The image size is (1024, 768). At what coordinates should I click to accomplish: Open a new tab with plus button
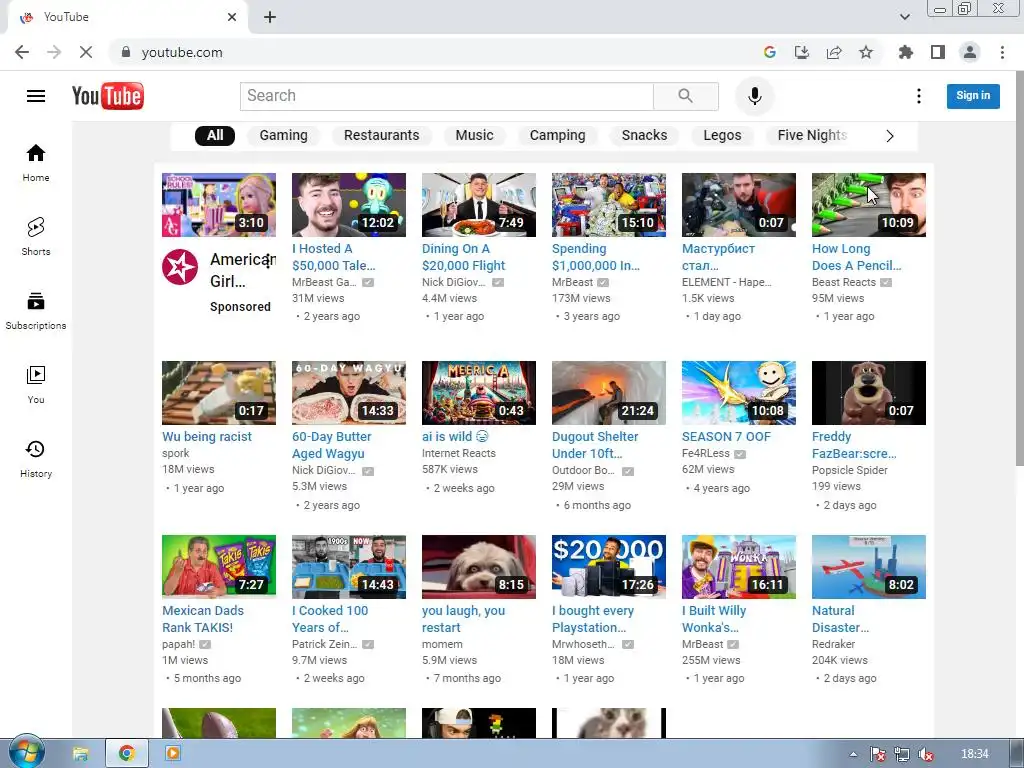(x=270, y=17)
